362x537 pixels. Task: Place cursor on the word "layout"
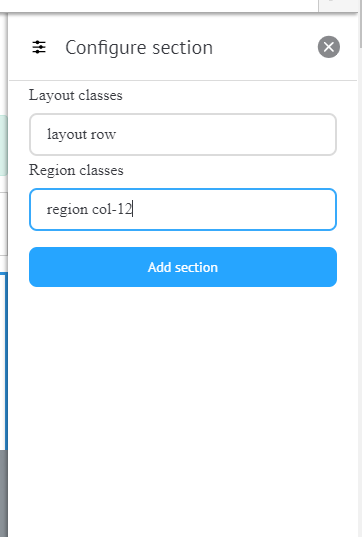(66, 135)
